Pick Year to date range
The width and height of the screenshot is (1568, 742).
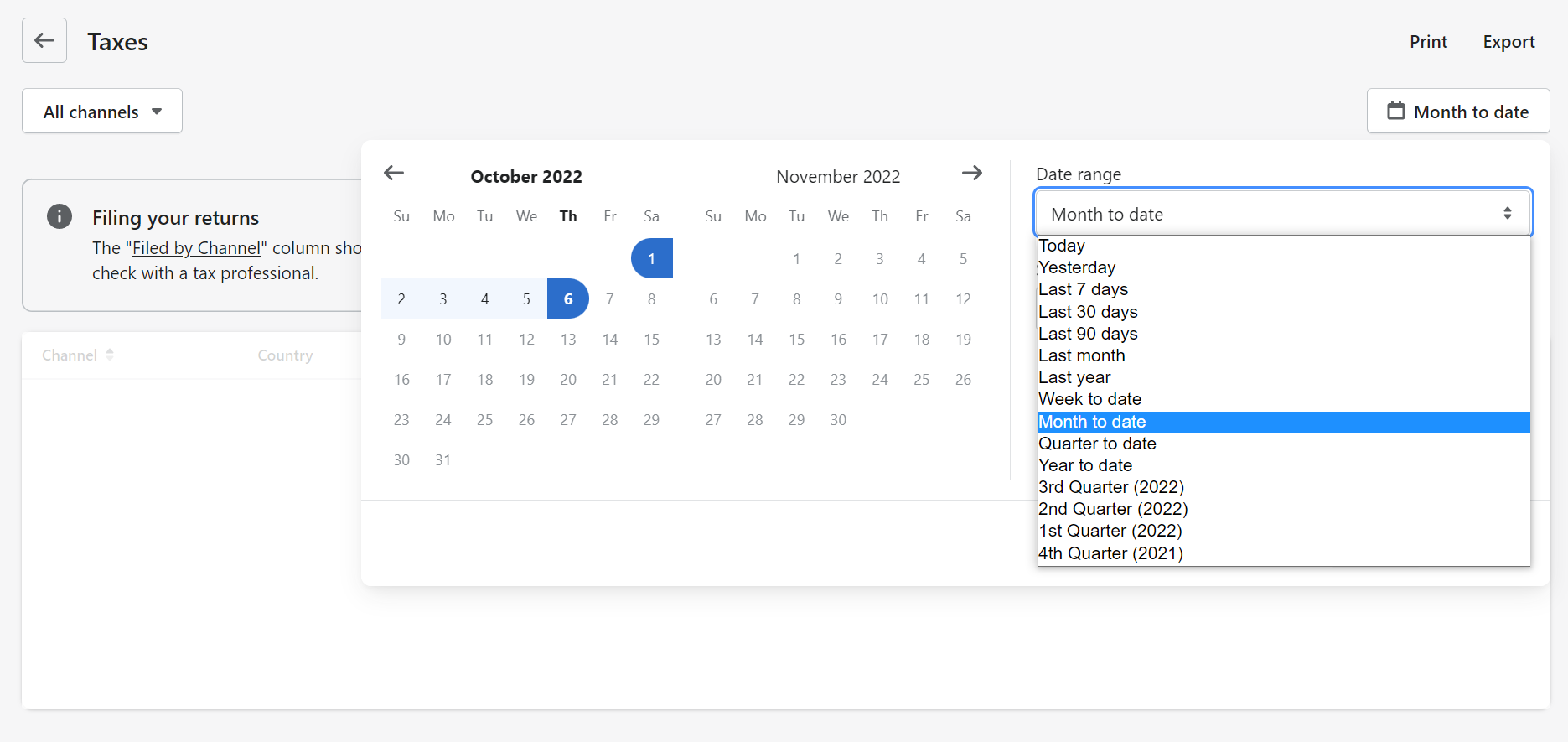pyautogui.click(x=1085, y=465)
